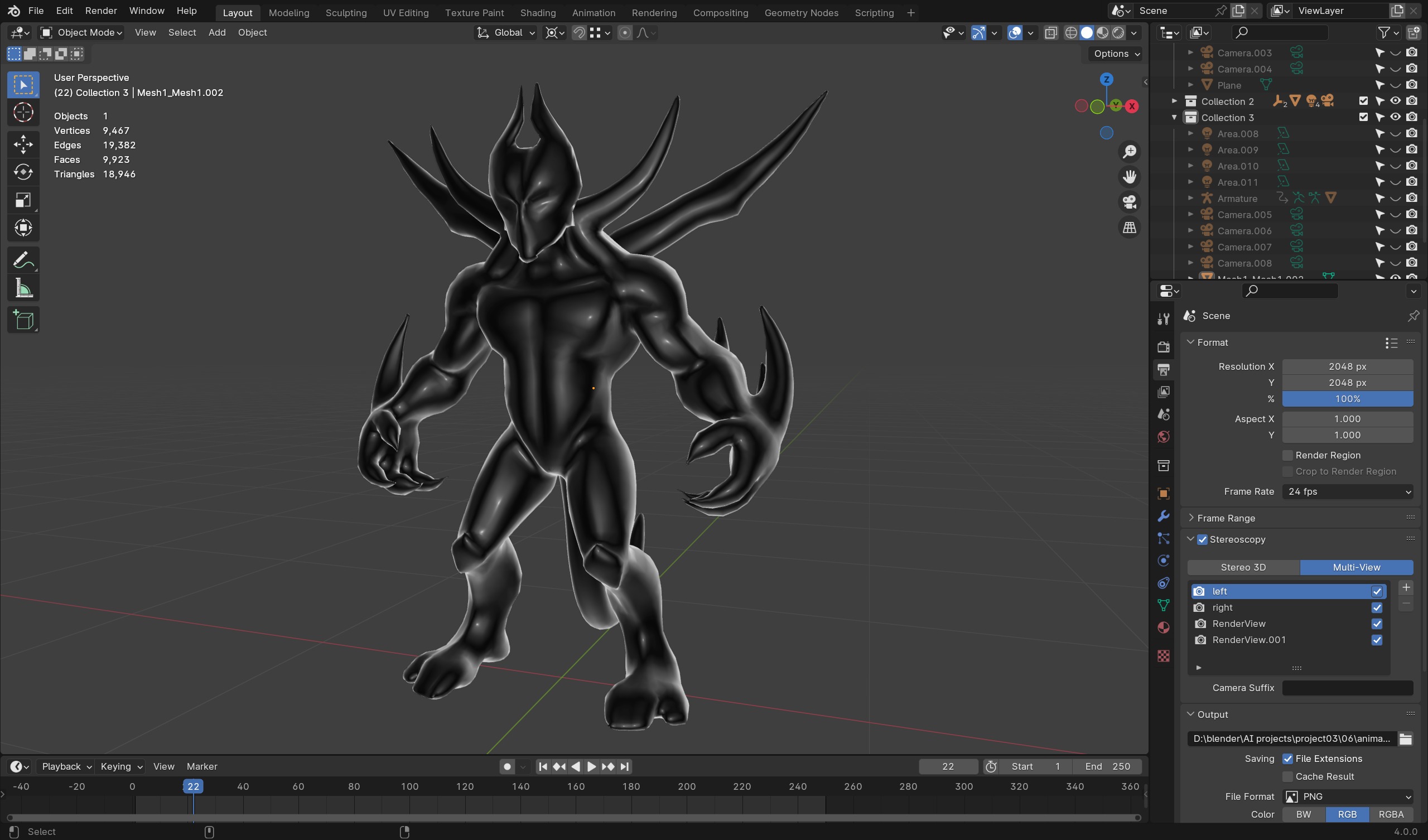Open the World properties tab
Image resolution: width=1428 pixels, height=840 pixels.
pyautogui.click(x=1164, y=437)
